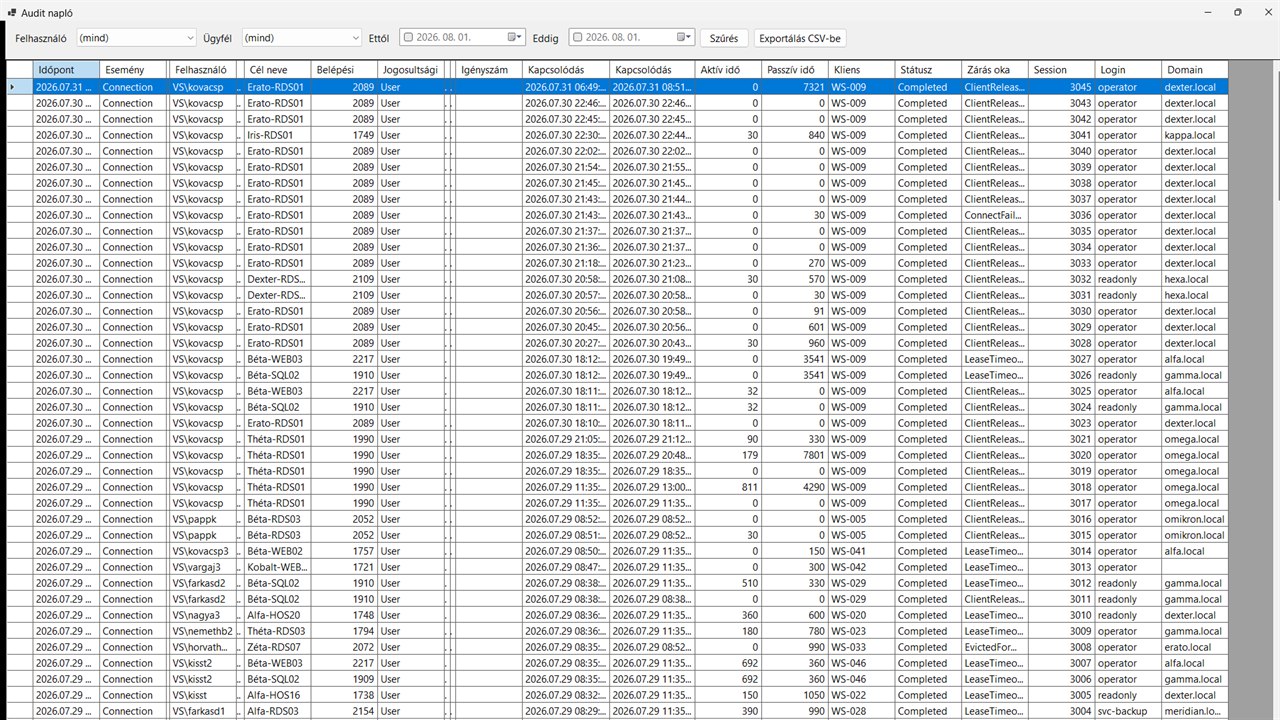The width and height of the screenshot is (1280, 720).
Task: Click svc-backup login cell
Action: tap(1128, 711)
